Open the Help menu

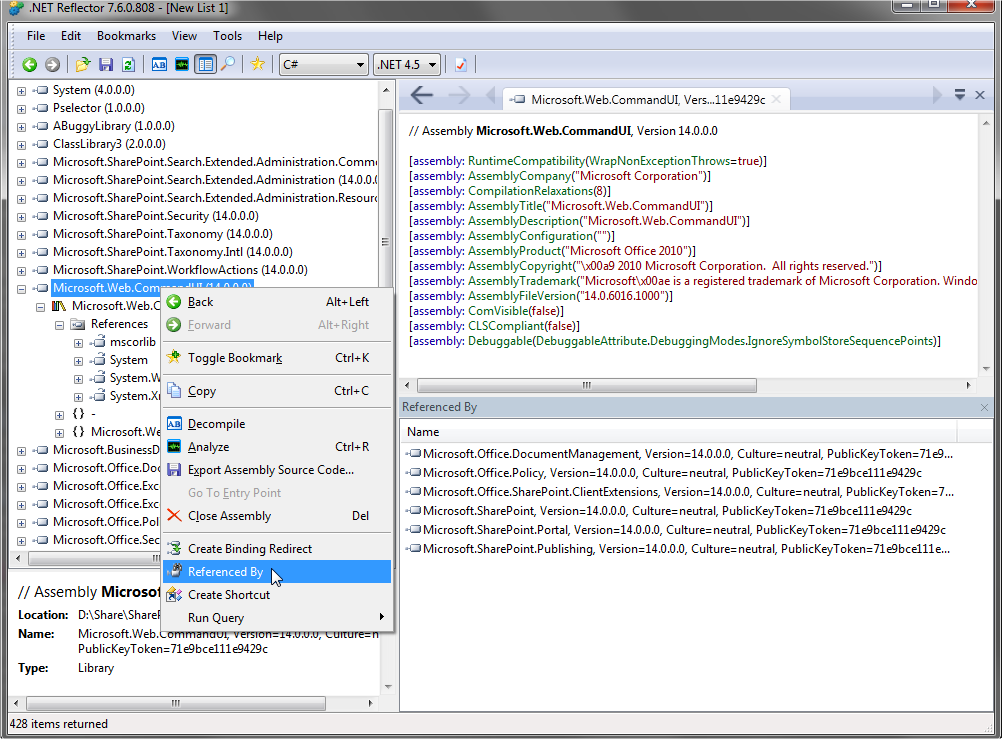(270, 36)
